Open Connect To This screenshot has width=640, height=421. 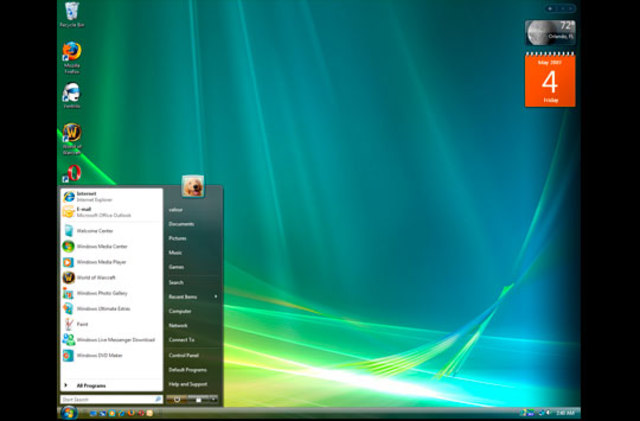pyautogui.click(x=182, y=340)
